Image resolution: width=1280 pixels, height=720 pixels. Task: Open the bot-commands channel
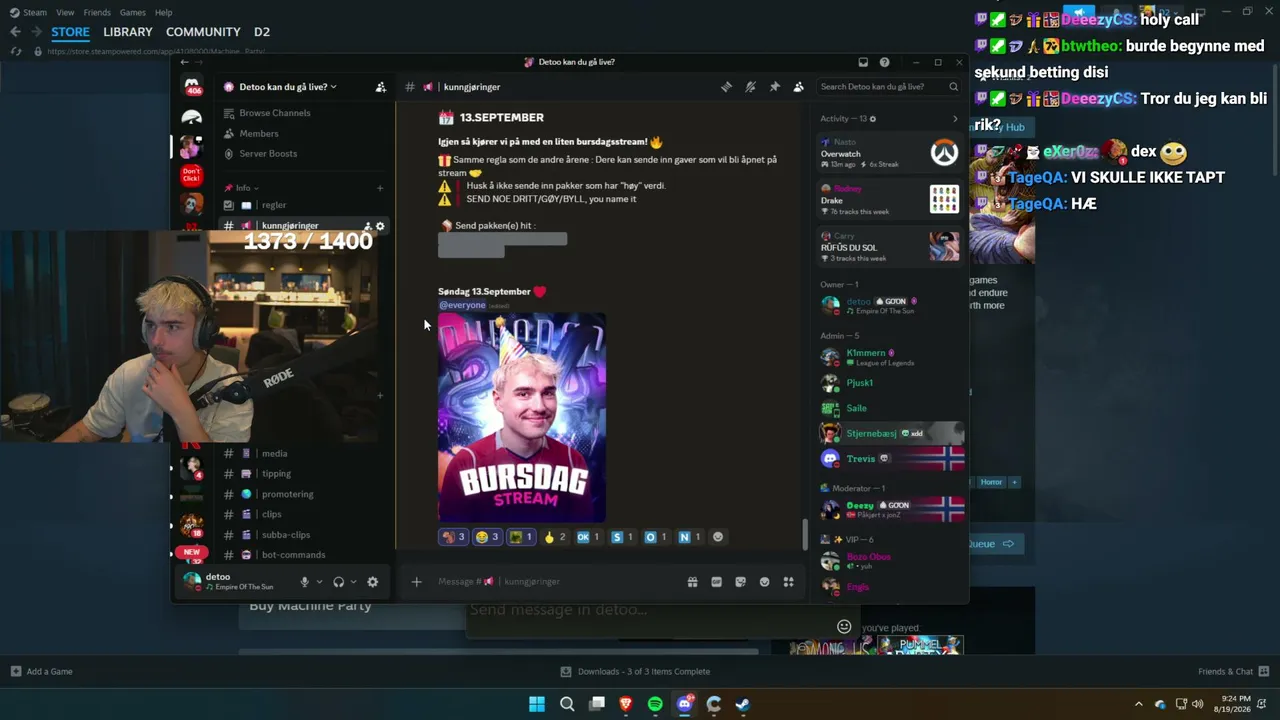293,555
